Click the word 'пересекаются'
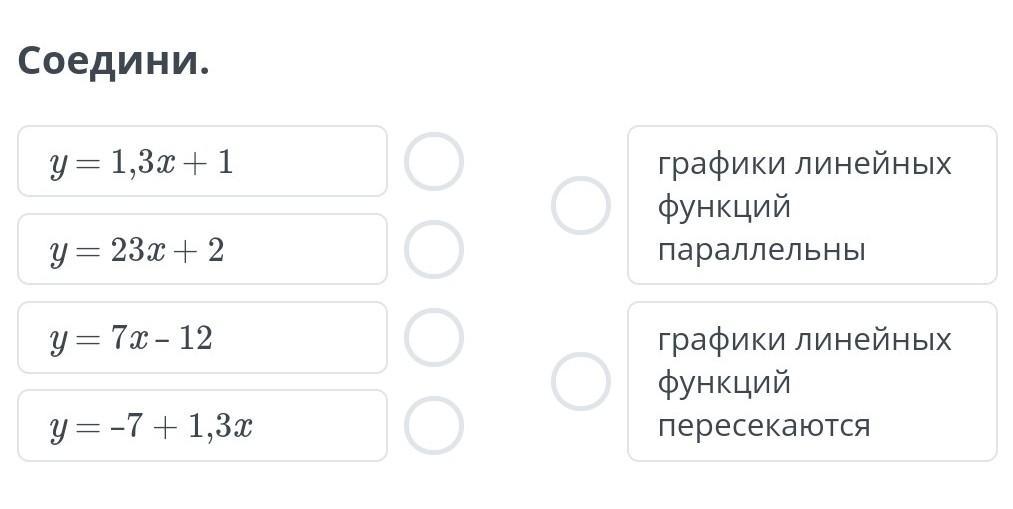Image resolution: width=1013 pixels, height=509 pixels. tap(764, 425)
